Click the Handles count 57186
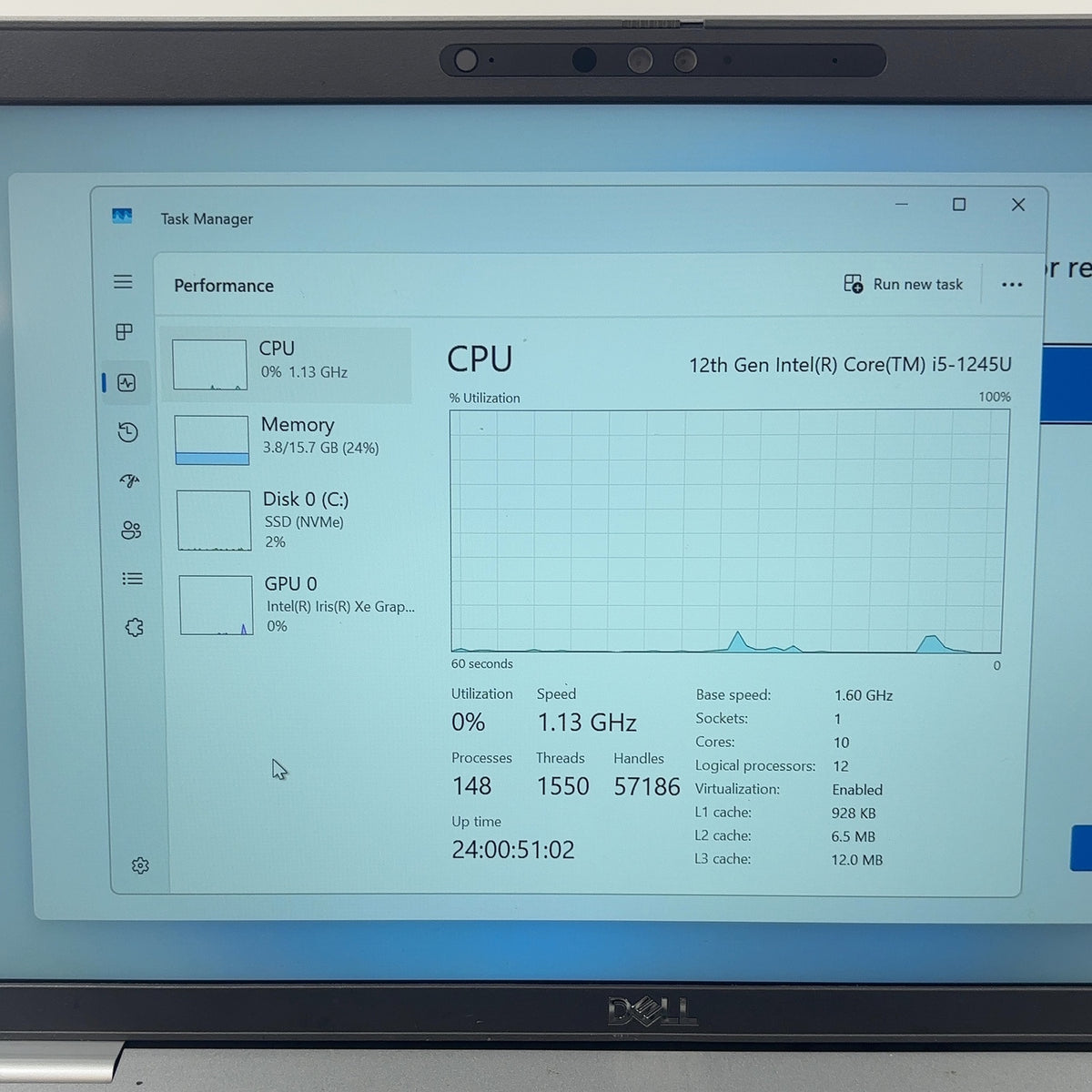Image resolution: width=1092 pixels, height=1092 pixels. pyautogui.click(x=647, y=786)
